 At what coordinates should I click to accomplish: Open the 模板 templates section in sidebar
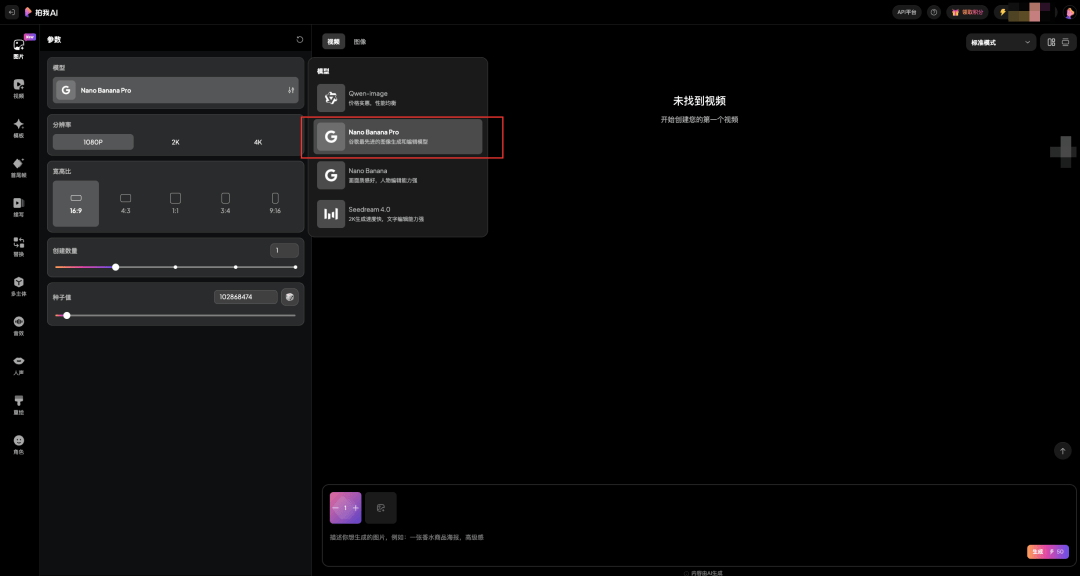[x=18, y=127]
